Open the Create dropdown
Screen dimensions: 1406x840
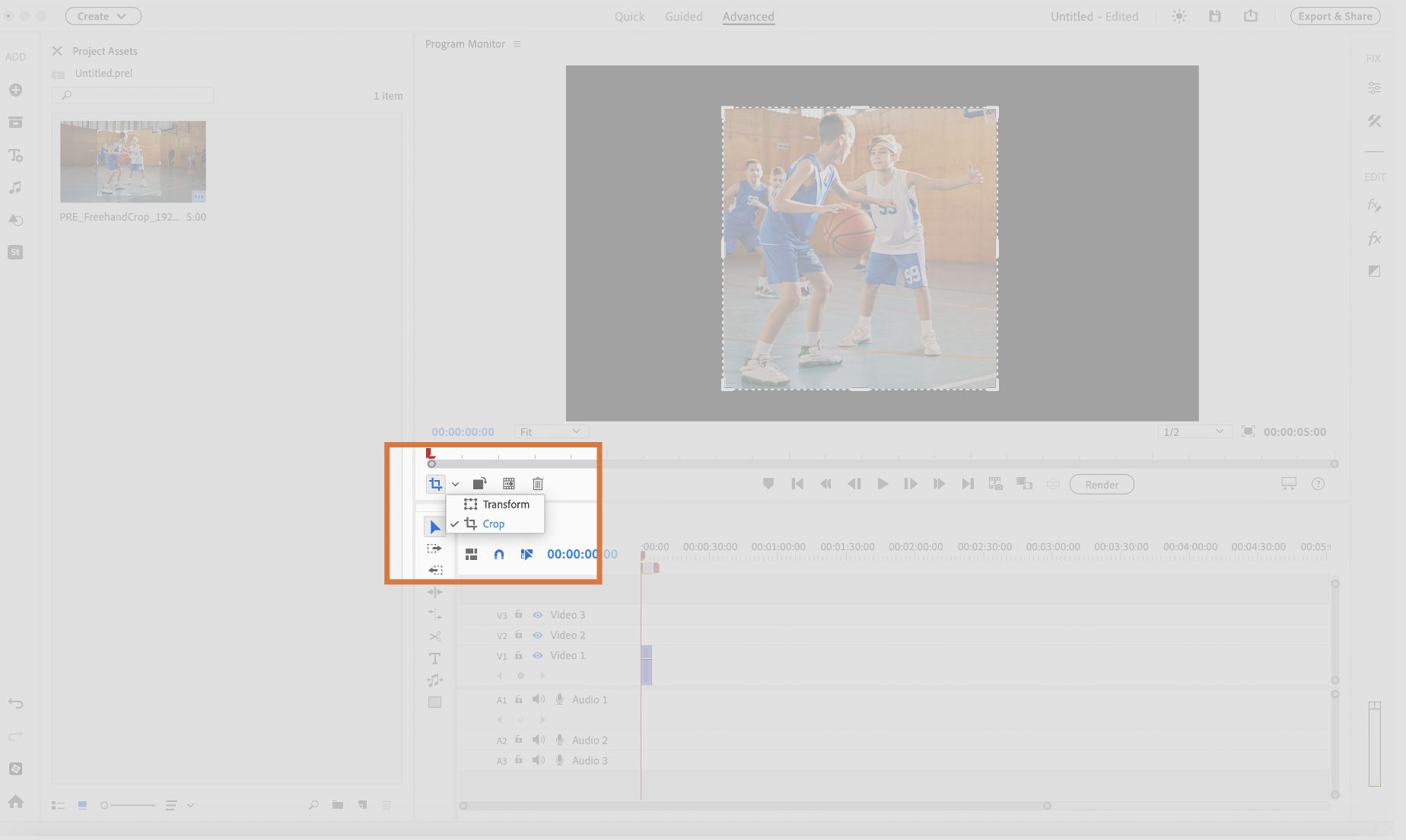(103, 16)
